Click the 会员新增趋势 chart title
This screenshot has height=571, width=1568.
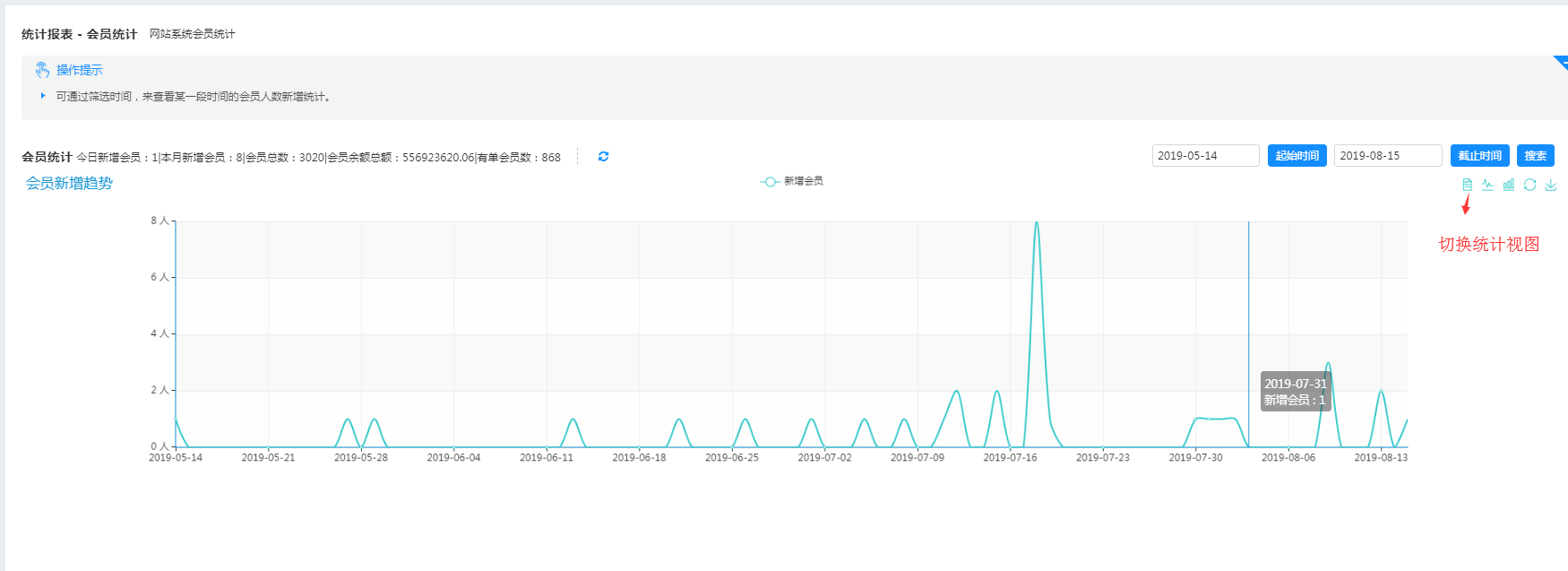pyautogui.click(x=69, y=183)
